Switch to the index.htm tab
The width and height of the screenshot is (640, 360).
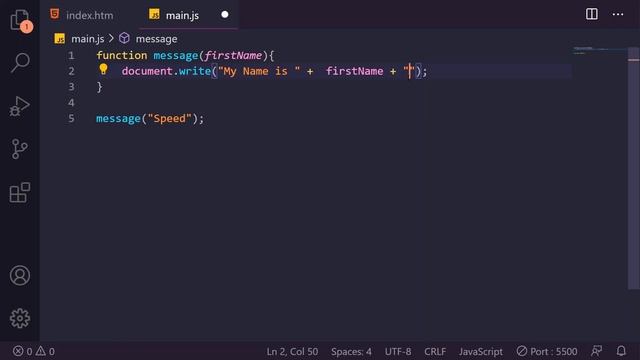[x=89, y=15]
